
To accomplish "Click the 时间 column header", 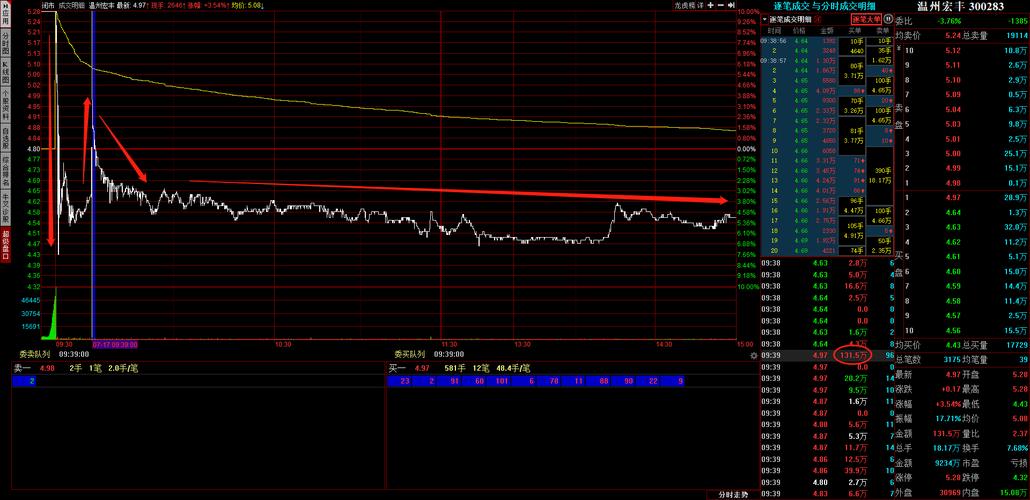I will click(x=775, y=31).
